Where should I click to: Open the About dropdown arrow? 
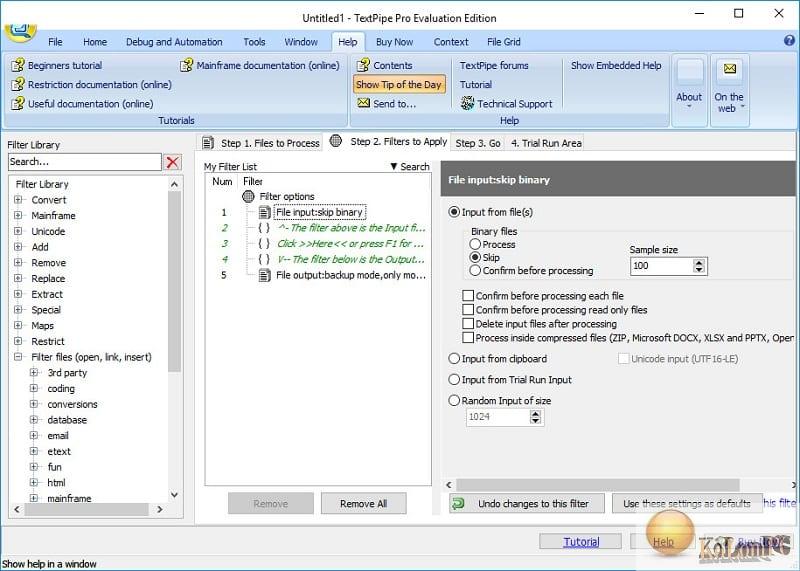(x=689, y=106)
